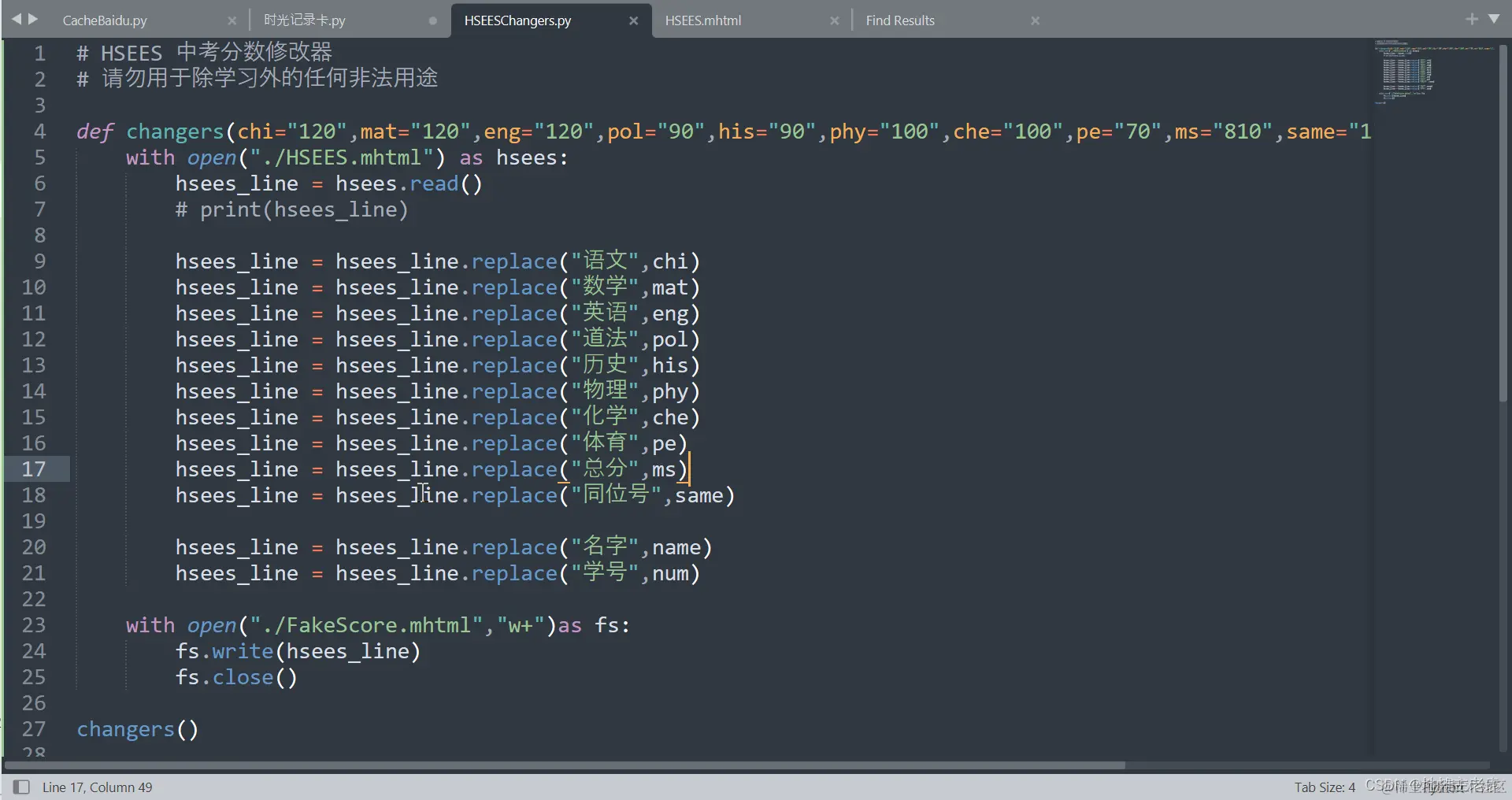Screen dimensions: 1512x800
Task: Click the string "学号" on line 21
Action: pos(605,572)
